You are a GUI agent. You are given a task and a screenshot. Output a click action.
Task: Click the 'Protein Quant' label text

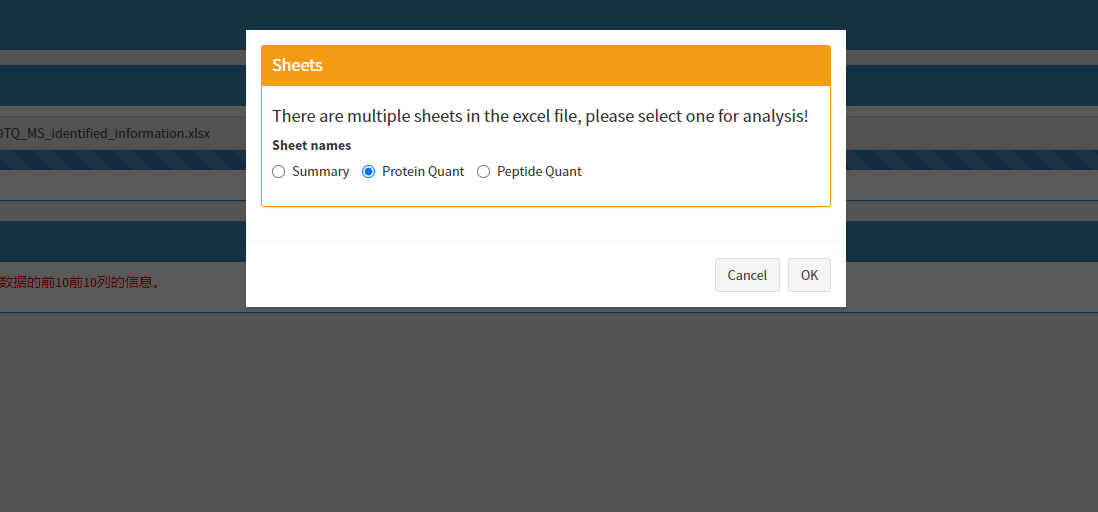tap(423, 172)
